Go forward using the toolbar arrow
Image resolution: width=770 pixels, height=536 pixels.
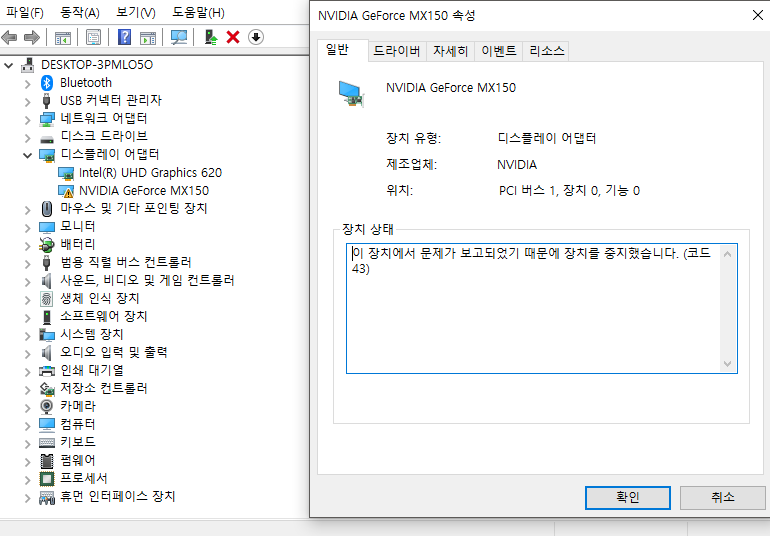point(32,37)
